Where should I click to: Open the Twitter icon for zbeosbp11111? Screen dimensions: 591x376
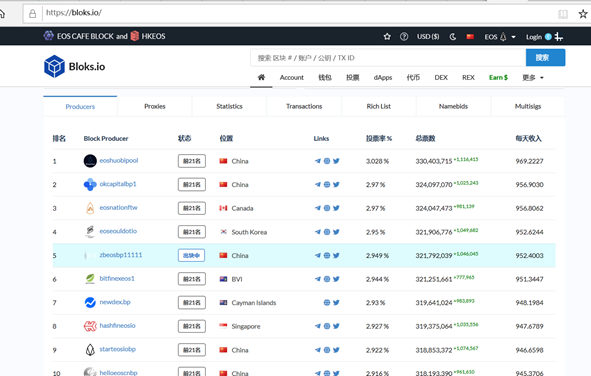336,255
